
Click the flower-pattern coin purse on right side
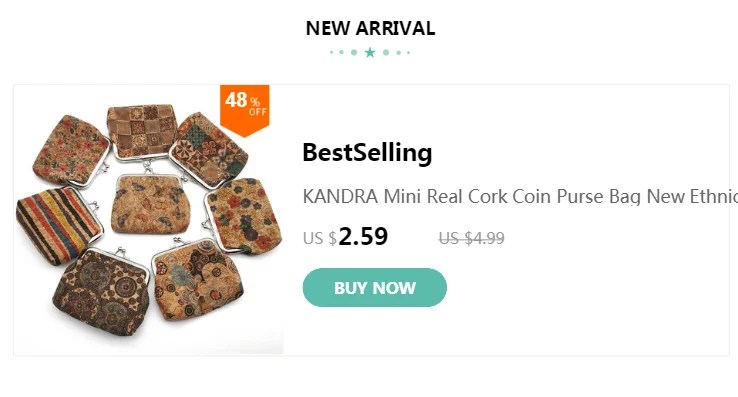point(244,215)
